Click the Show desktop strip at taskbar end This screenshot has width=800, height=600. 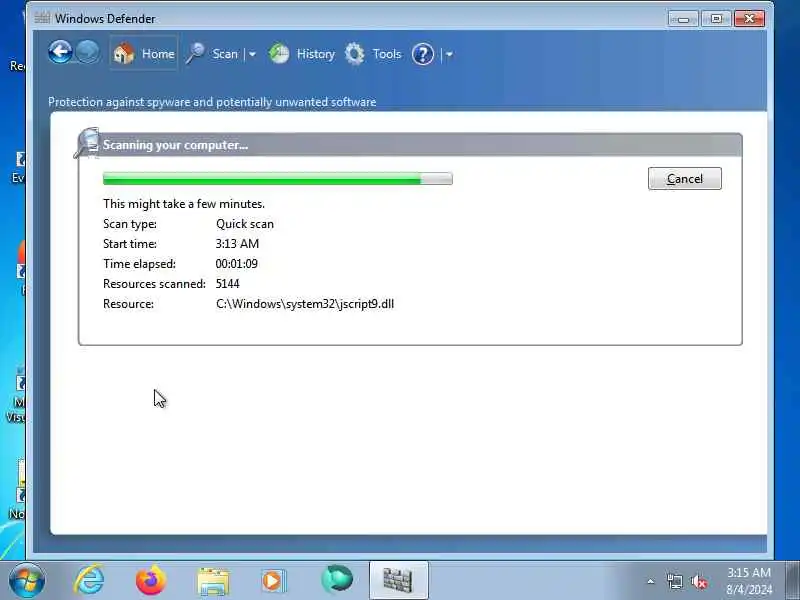tap(792, 581)
